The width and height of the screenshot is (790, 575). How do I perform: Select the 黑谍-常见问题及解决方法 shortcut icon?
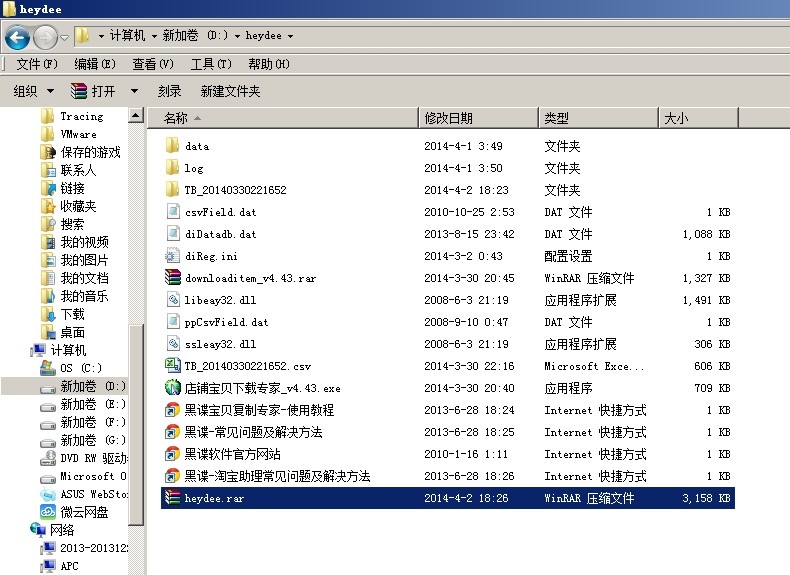[x=173, y=432]
